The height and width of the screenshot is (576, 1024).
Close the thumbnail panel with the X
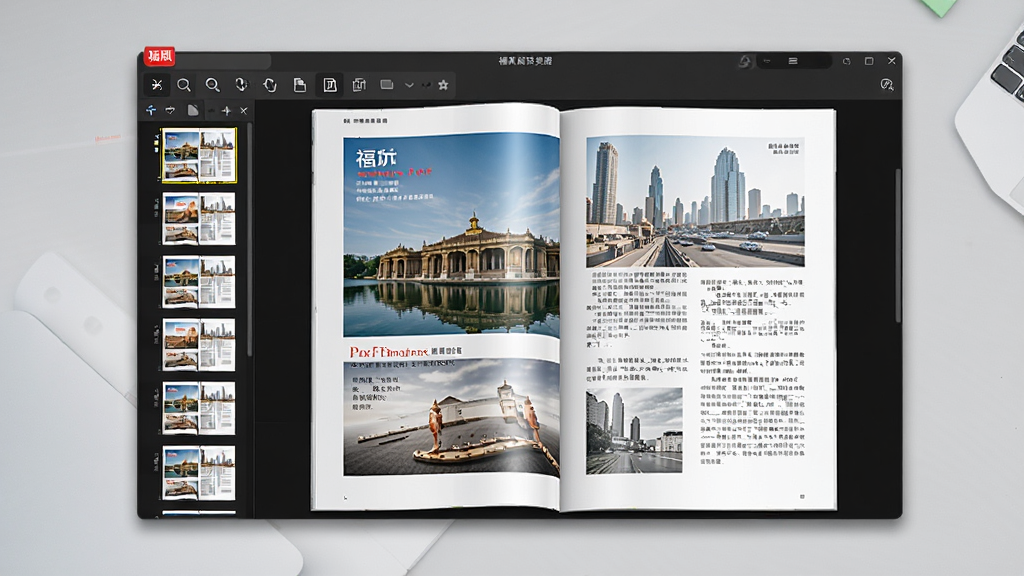(244, 111)
